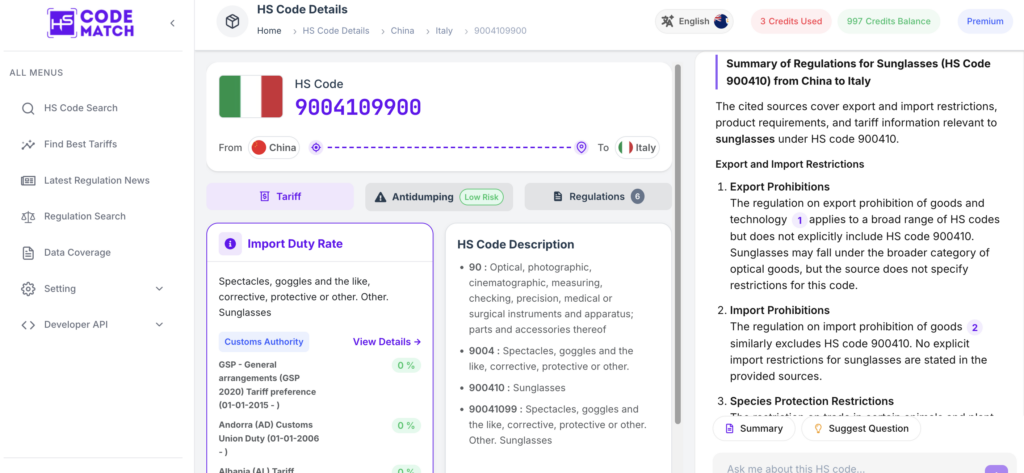Click the scales icon beside Regulation Search

(x=28, y=216)
